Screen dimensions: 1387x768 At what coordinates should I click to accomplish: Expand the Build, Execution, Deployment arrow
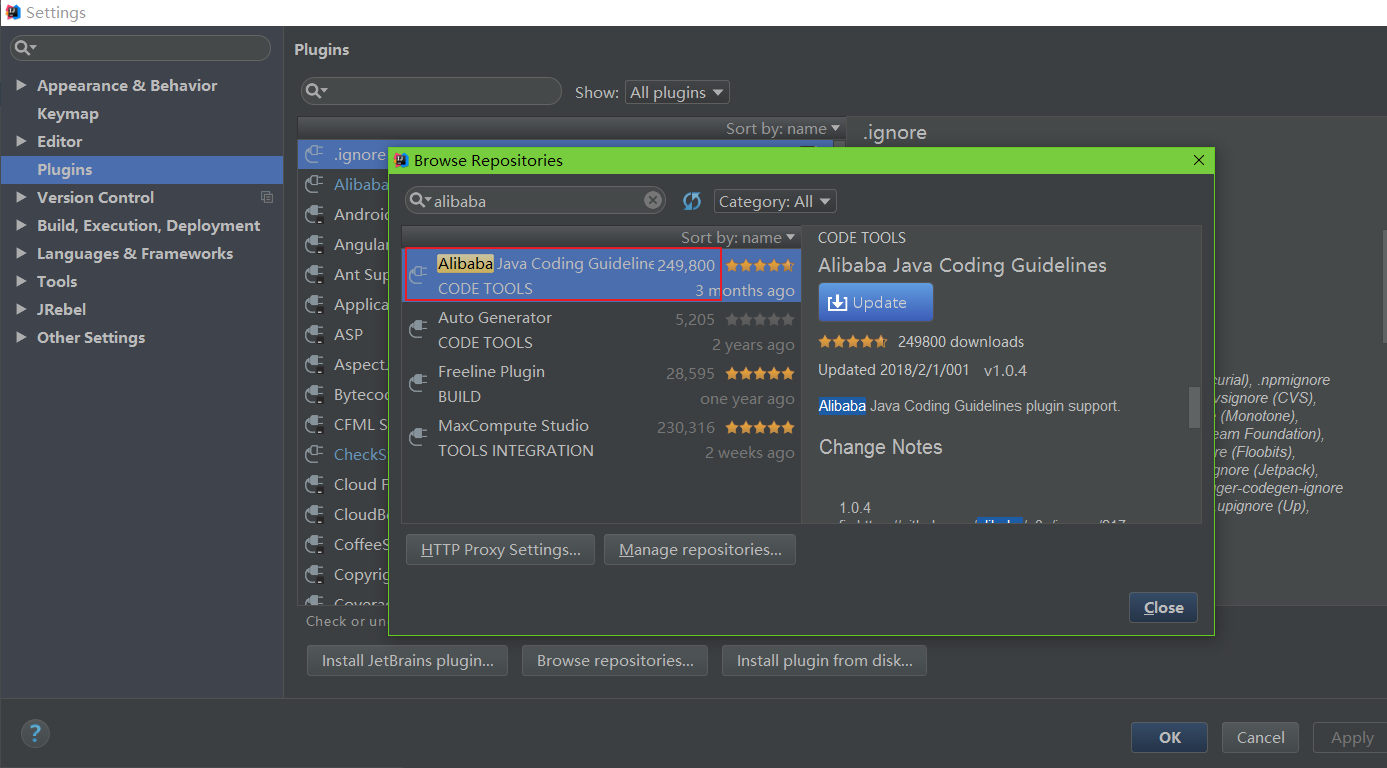[21, 225]
